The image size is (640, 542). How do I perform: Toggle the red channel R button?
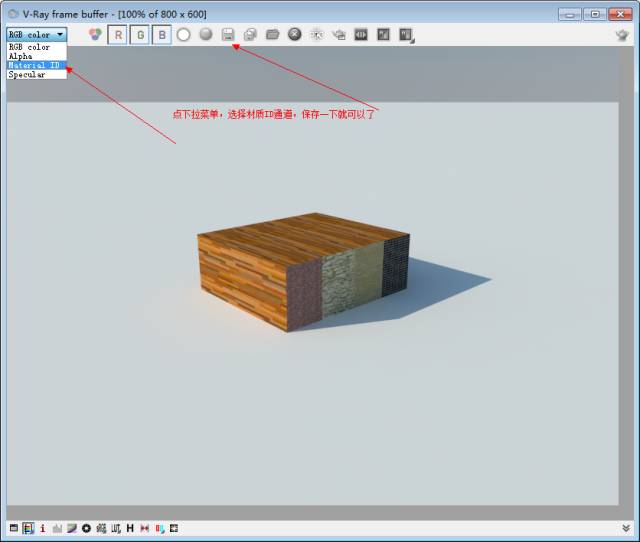pyautogui.click(x=118, y=34)
